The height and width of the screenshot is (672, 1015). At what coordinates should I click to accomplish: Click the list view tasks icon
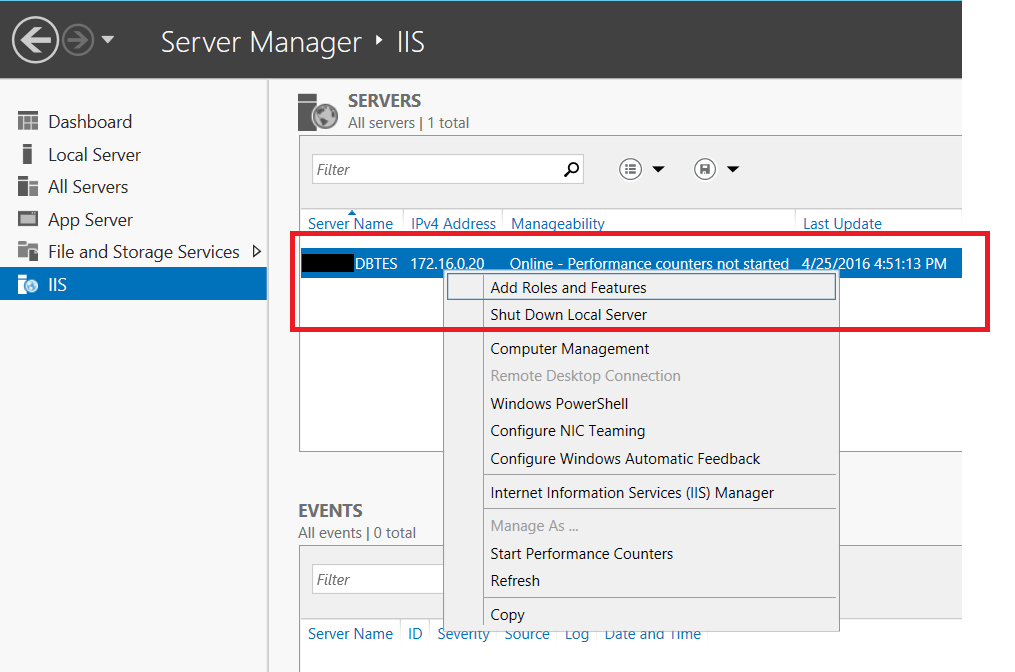coord(629,168)
